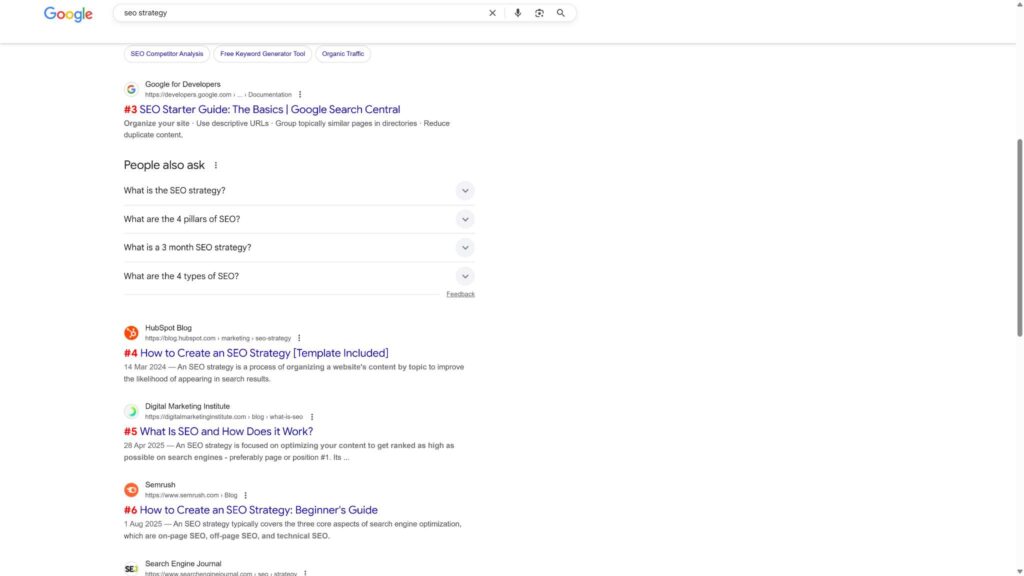This screenshot has width=1024, height=576.
Task: Click the www.semrush.com URL breadcrumb
Action: (x=191, y=495)
